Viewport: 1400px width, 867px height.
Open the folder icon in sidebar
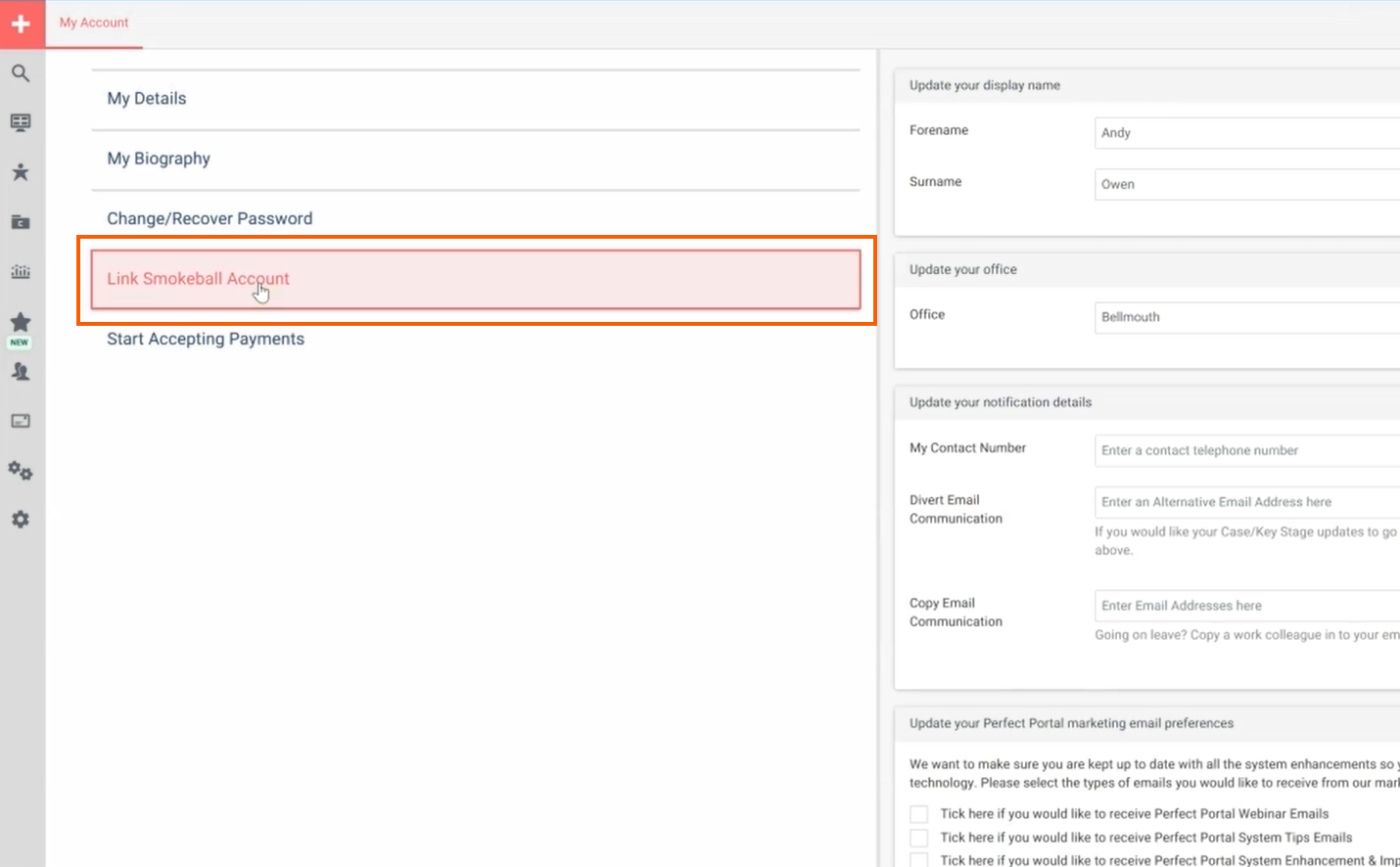click(21, 222)
